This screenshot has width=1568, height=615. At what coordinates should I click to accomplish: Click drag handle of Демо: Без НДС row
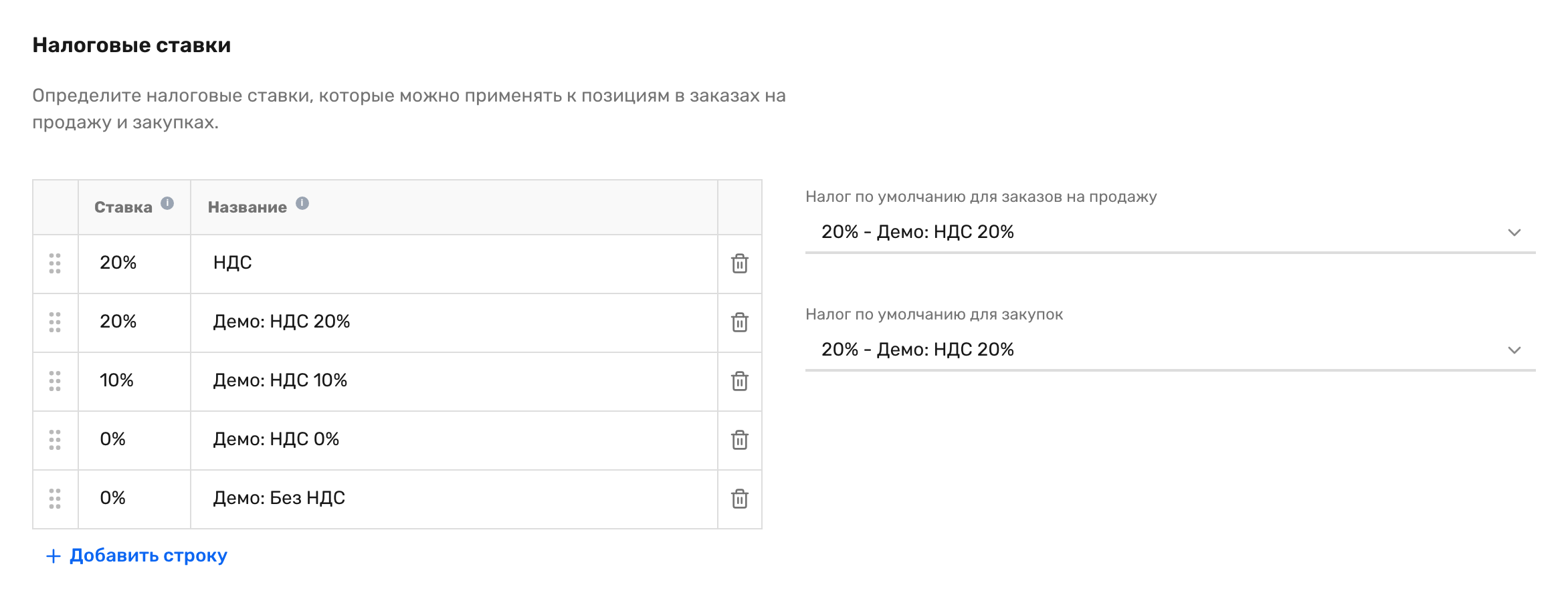pos(55,499)
